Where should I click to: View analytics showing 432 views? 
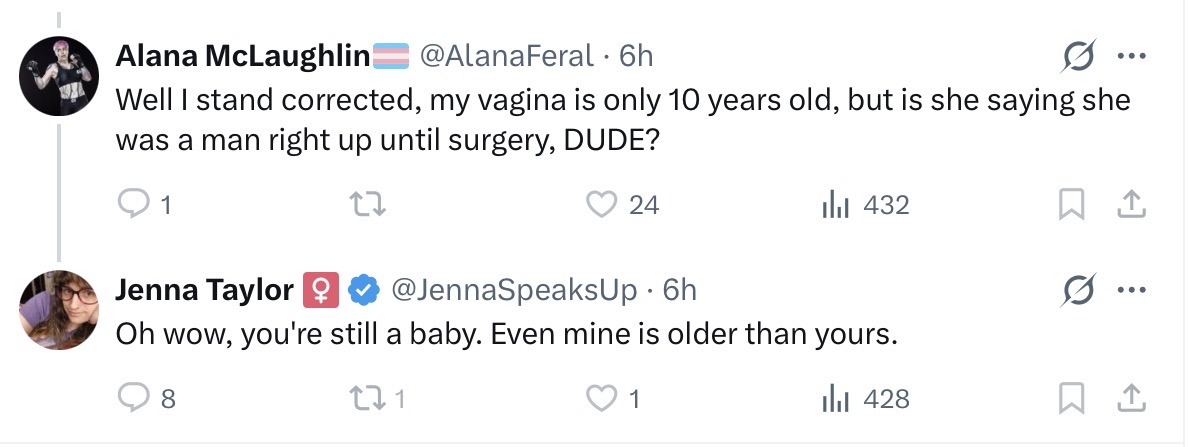point(834,205)
